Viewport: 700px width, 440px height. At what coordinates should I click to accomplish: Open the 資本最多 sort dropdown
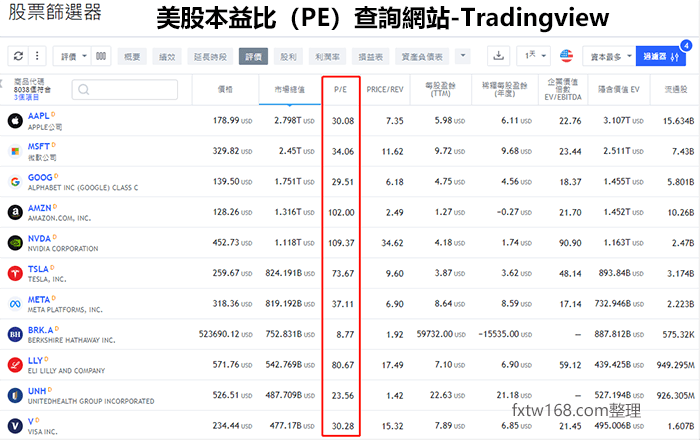click(609, 56)
